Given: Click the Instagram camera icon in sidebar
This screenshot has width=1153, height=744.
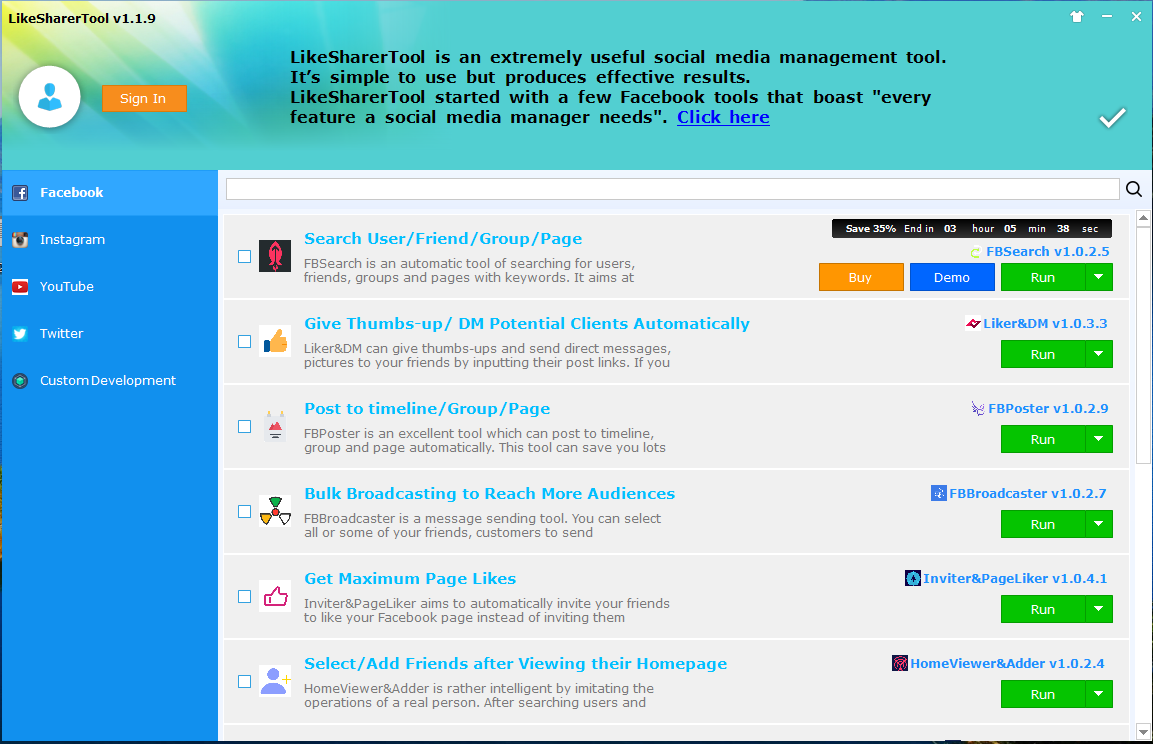Looking at the screenshot, I should pyautogui.click(x=20, y=240).
